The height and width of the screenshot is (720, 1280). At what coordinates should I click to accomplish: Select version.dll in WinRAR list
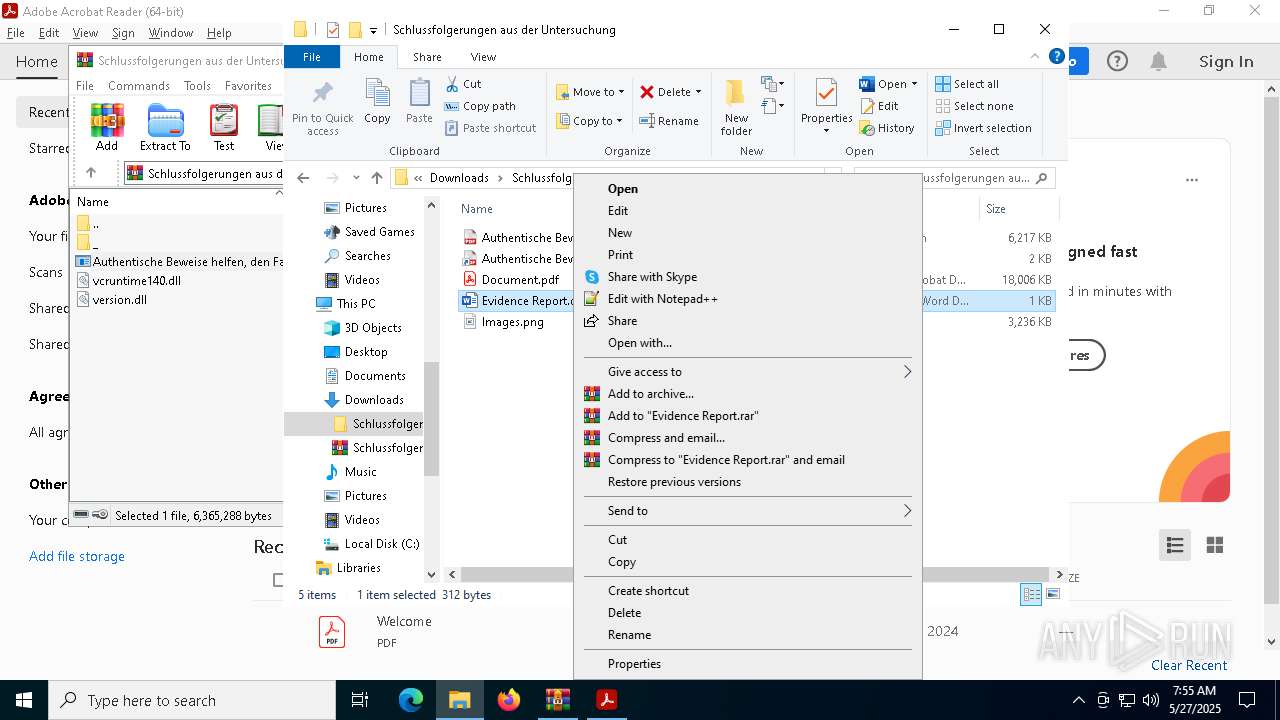click(x=119, y=300)
